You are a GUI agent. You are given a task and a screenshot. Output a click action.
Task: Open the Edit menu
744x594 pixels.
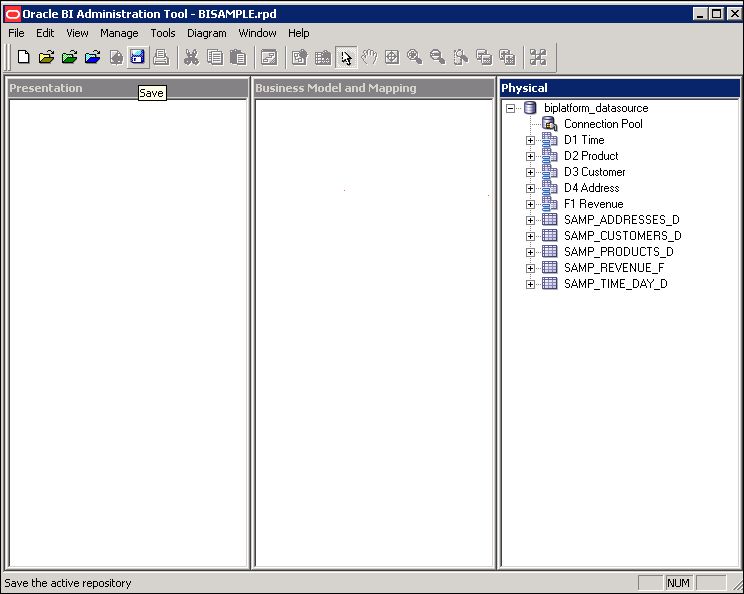coord(45,33)
